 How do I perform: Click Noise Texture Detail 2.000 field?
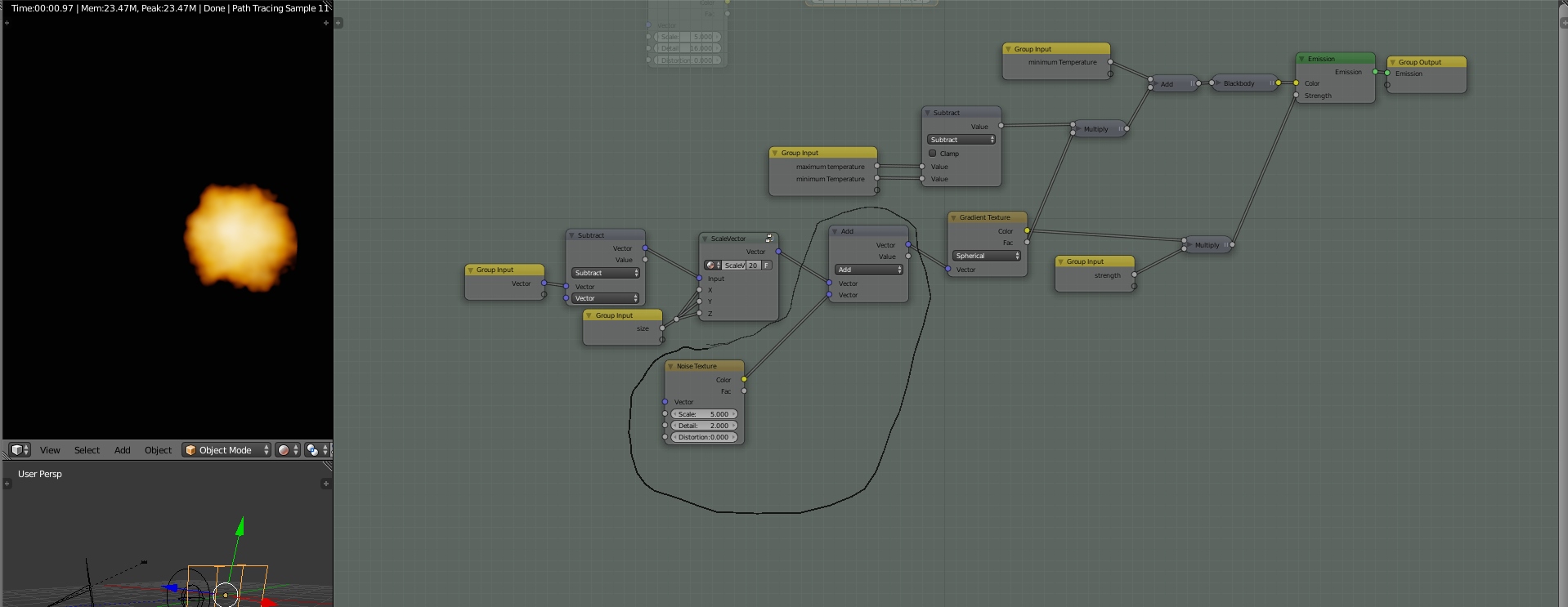(704, 426)
